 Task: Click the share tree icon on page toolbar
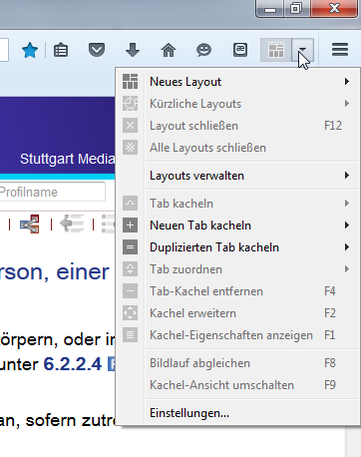point(30,224)
